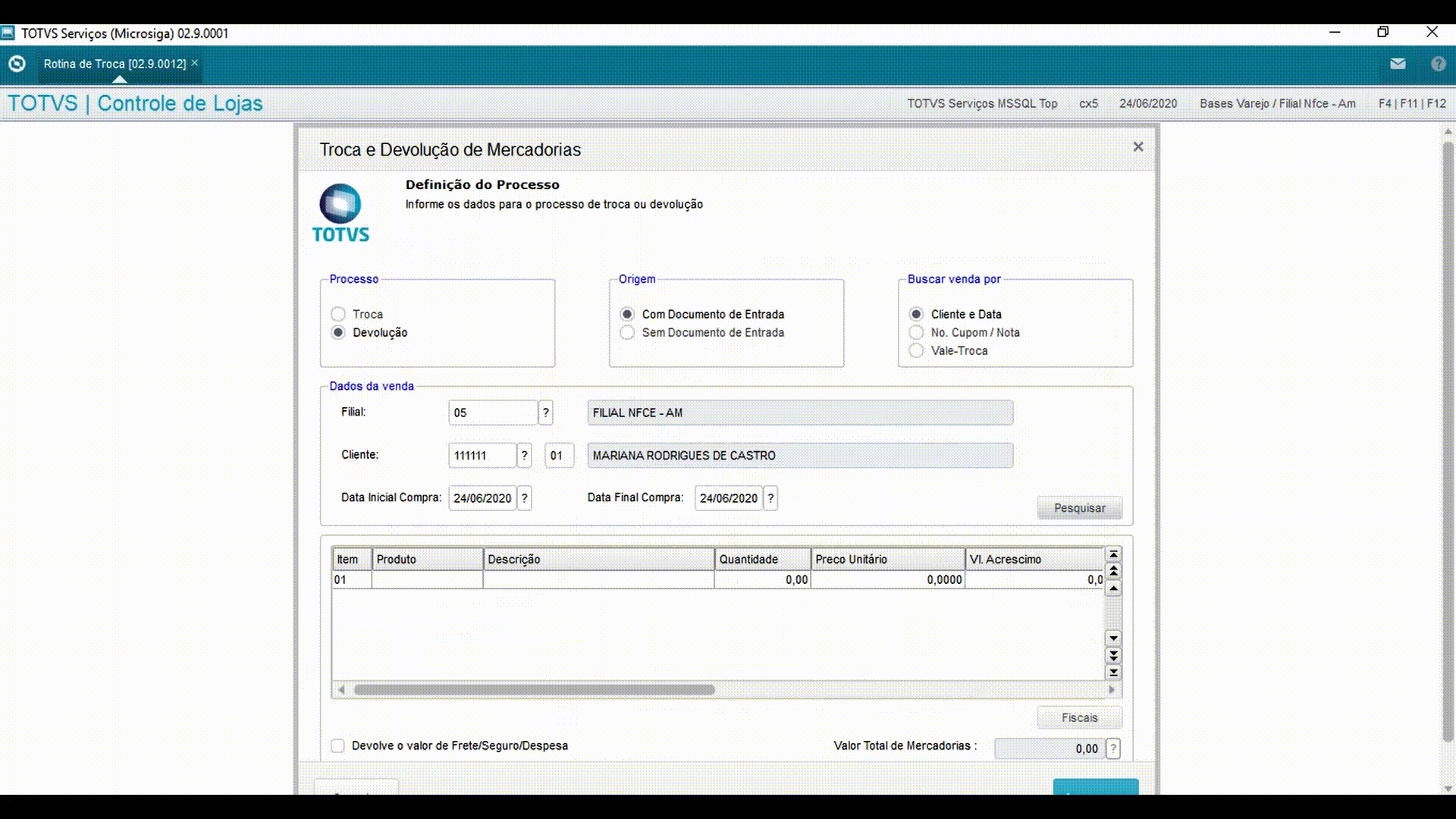Click the Cliente code field 111111
1456x819 pixels.
click(482, 455)
